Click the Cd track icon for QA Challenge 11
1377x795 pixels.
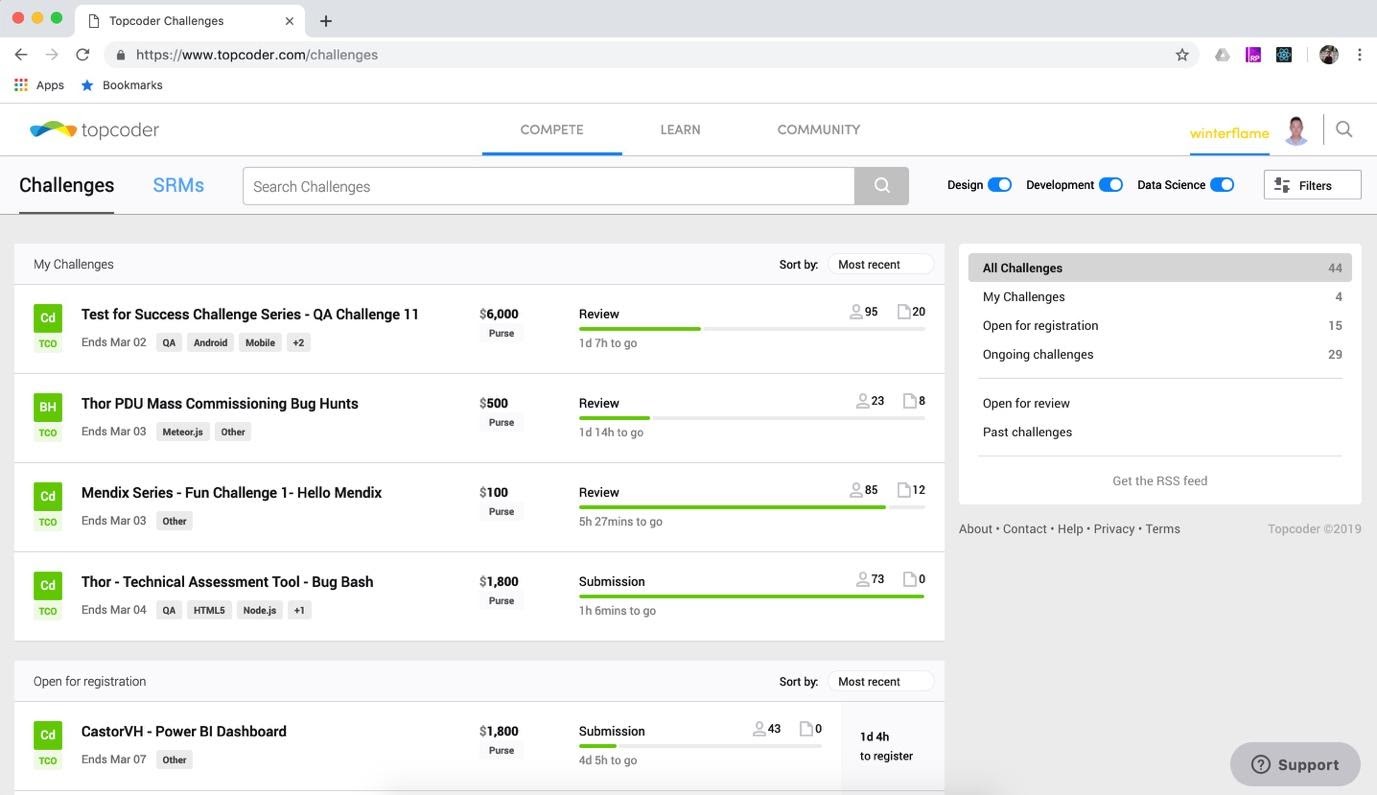(x=47, y=318)
